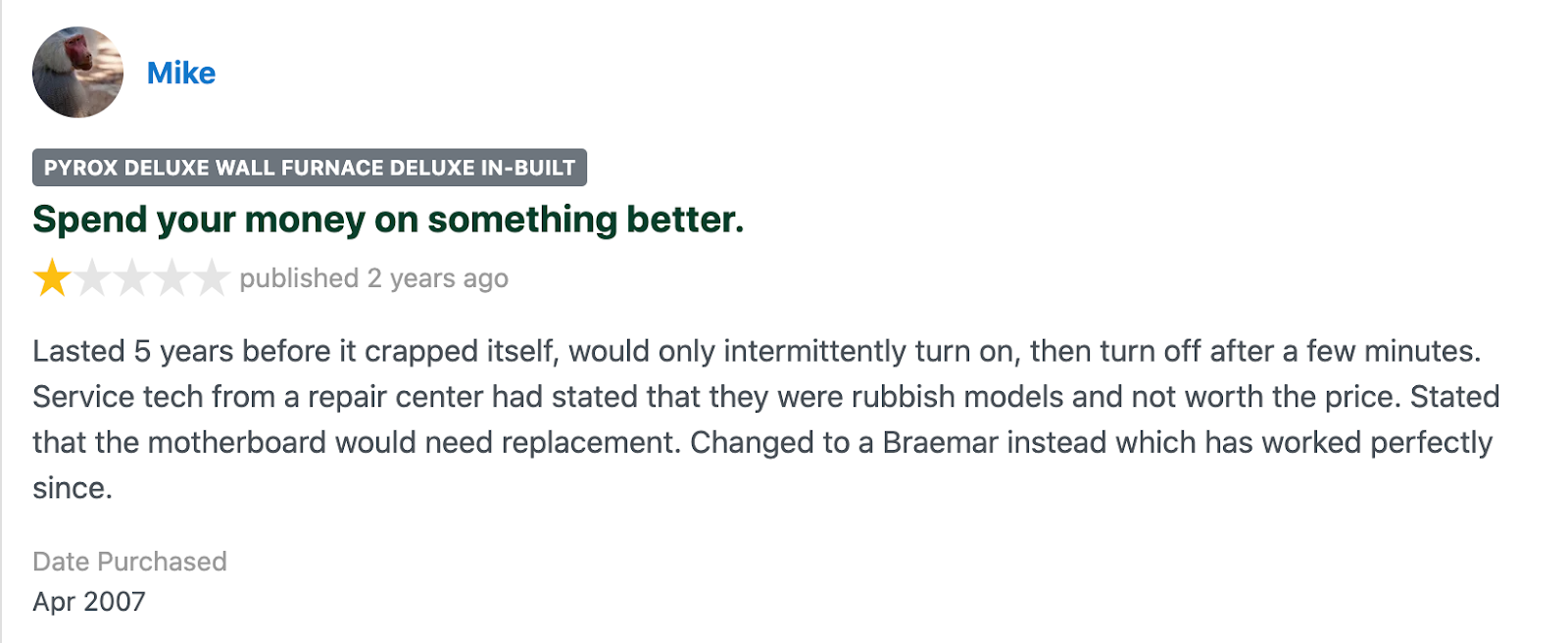Open the 'Spend your money on something better' title
The image size is (1568, 643).
[x=388, y=220]
